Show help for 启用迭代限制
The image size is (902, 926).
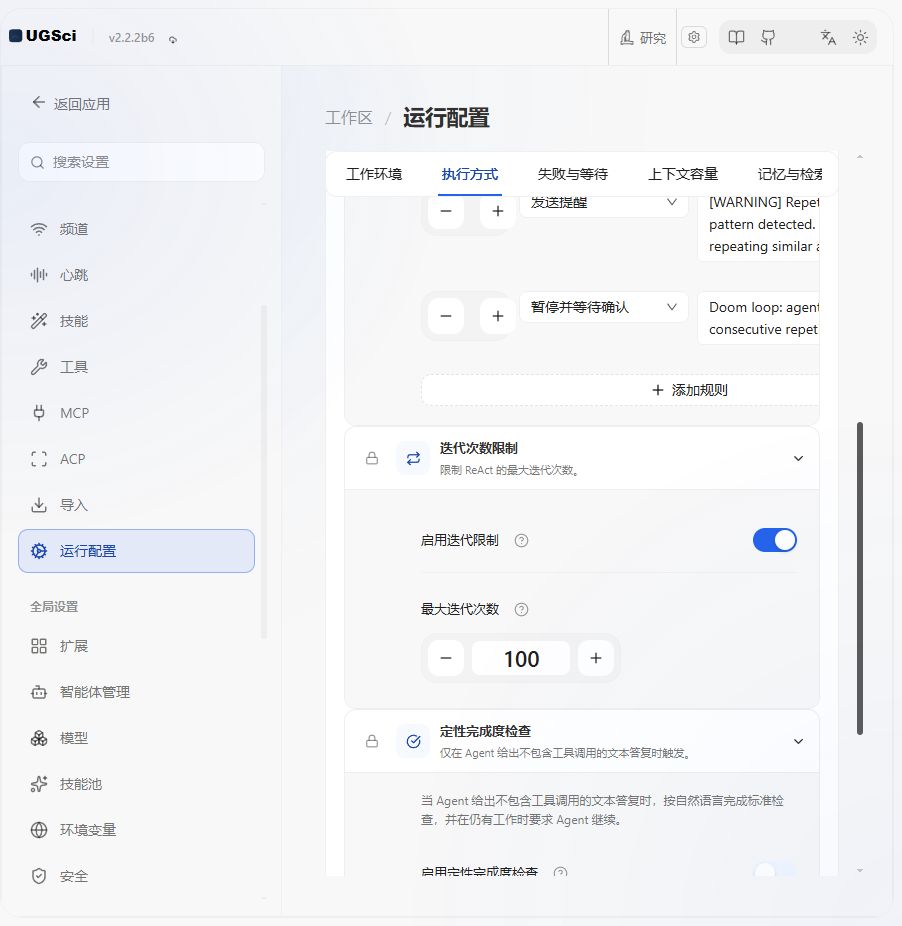click(x=521, y=540)
